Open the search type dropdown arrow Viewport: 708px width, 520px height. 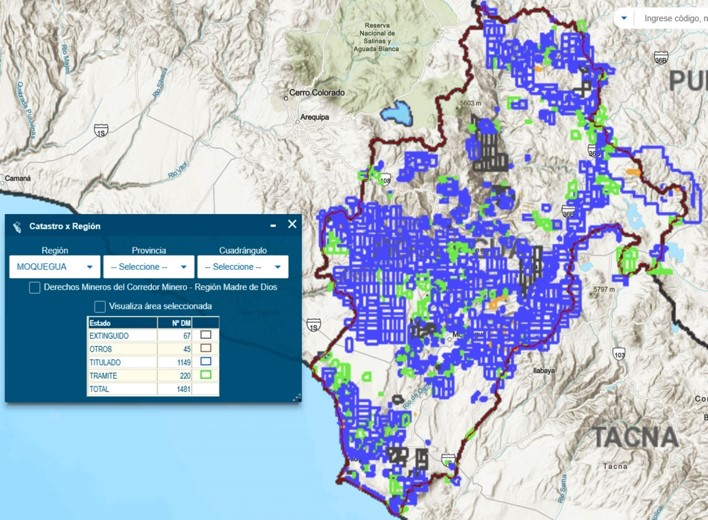[624, 18]
